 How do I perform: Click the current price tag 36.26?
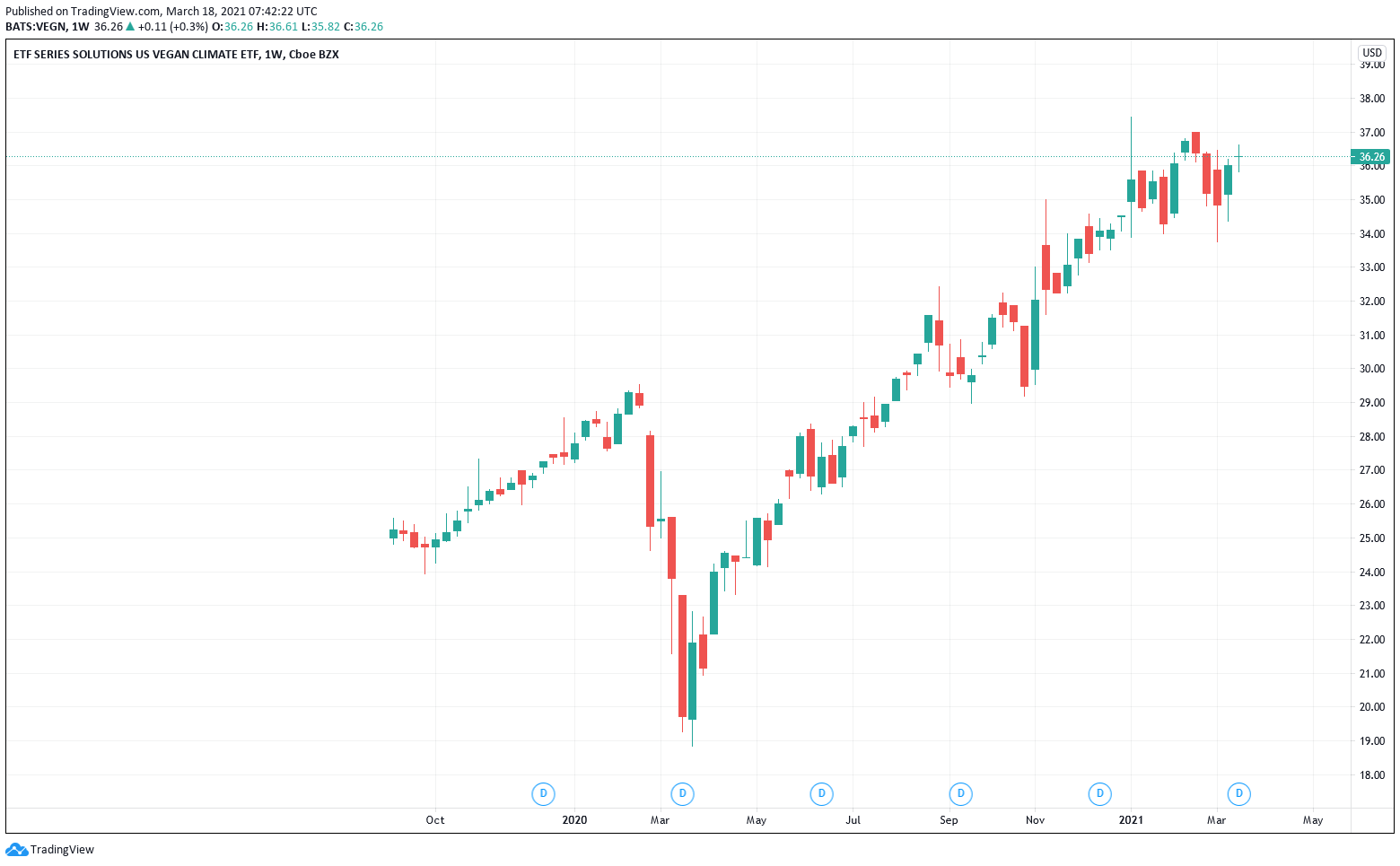click(x=1371, y=156)
